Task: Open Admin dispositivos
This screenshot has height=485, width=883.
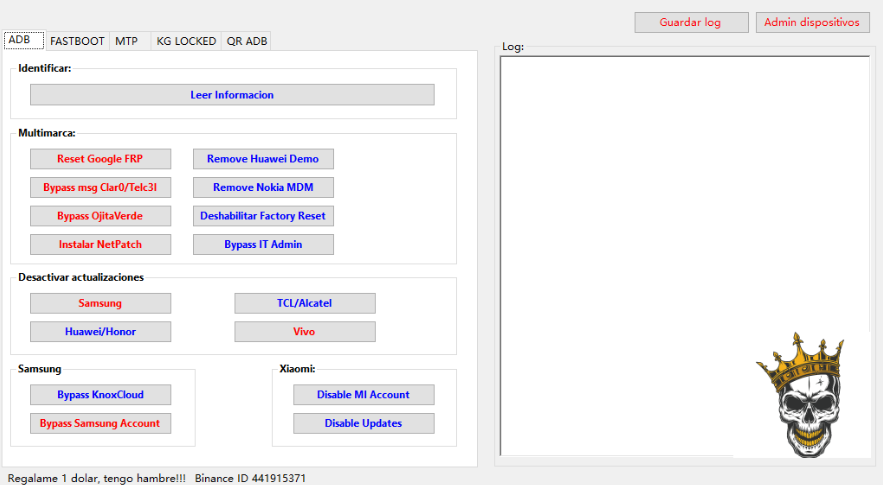Action: pyautogui.click(x=812, y=23)
